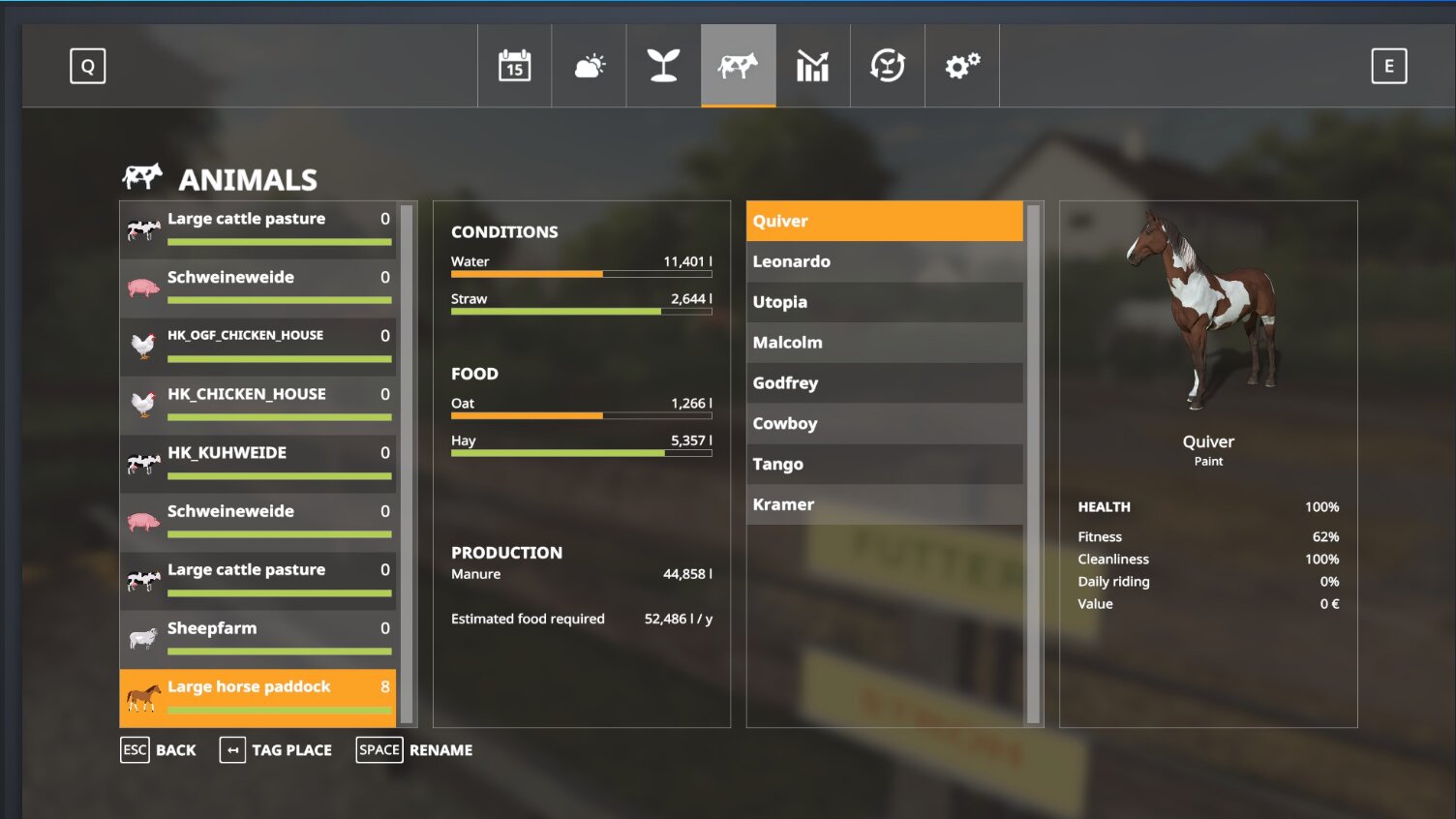Image resolution: width=1456 pixels, height=819 pixels.
Task: Pick the horse named Kramer
Action: [x=884, y=505]
